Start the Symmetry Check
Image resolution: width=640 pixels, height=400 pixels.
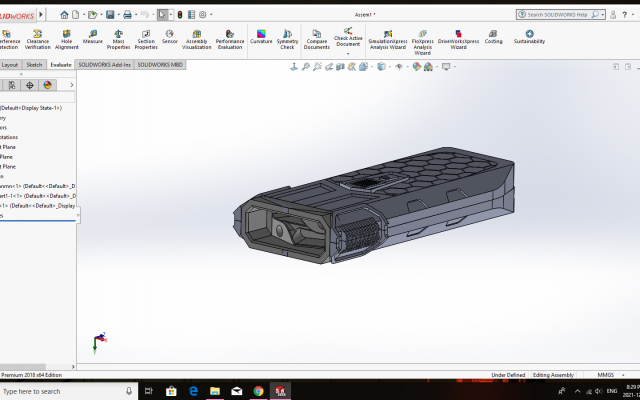(x=287, y=40)
